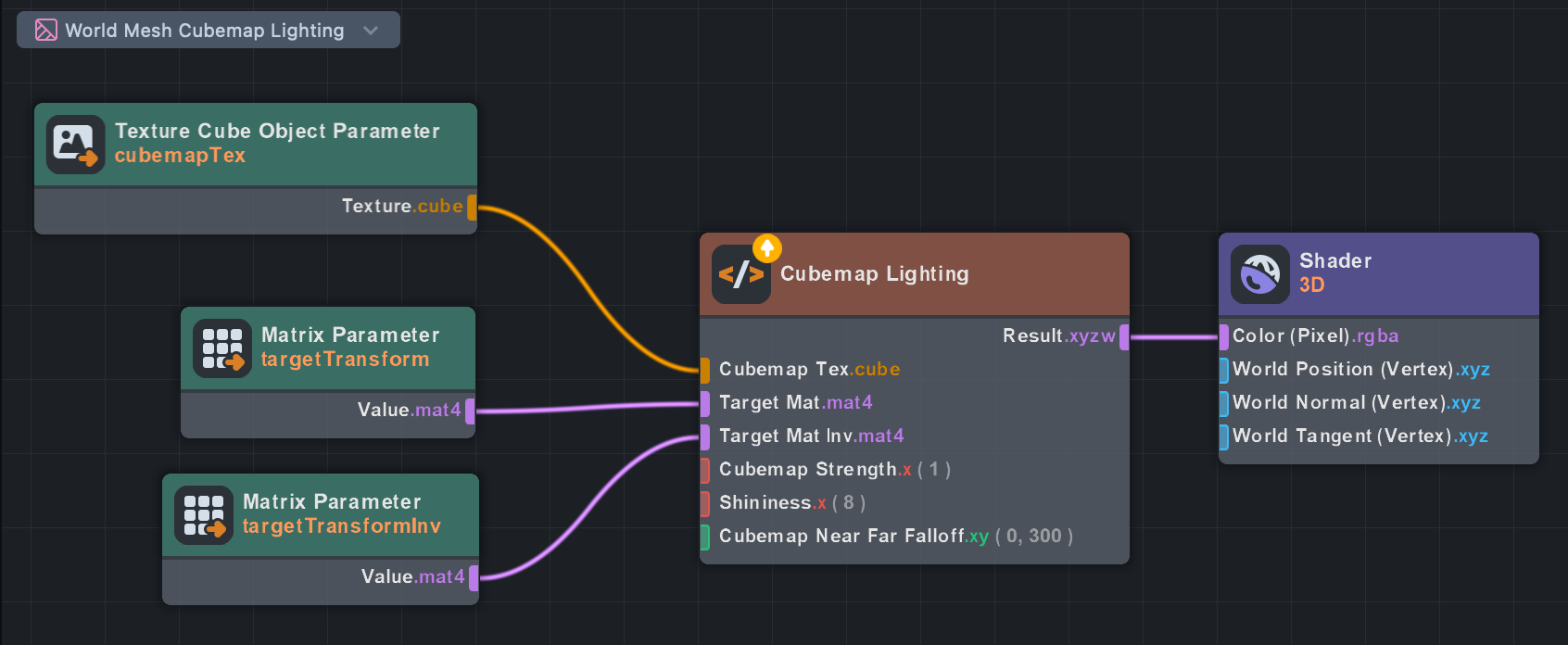This screenshot has width=1568, height=645.
Task: Click the targetTransform Value.mat4 output port
Action: click(470, 411)
